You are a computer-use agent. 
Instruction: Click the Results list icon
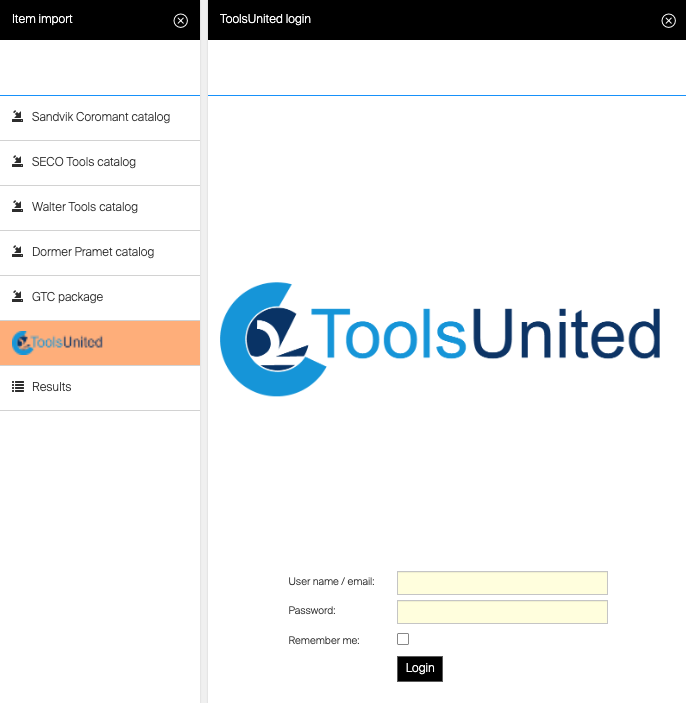pos(17,387)
